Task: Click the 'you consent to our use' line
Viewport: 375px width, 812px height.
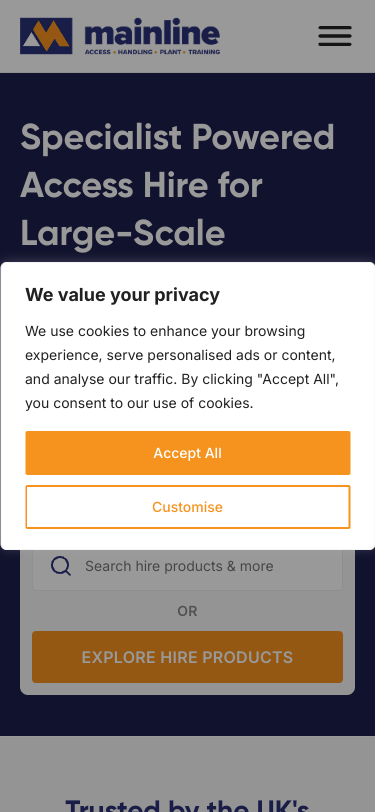Action: [139, 403]
